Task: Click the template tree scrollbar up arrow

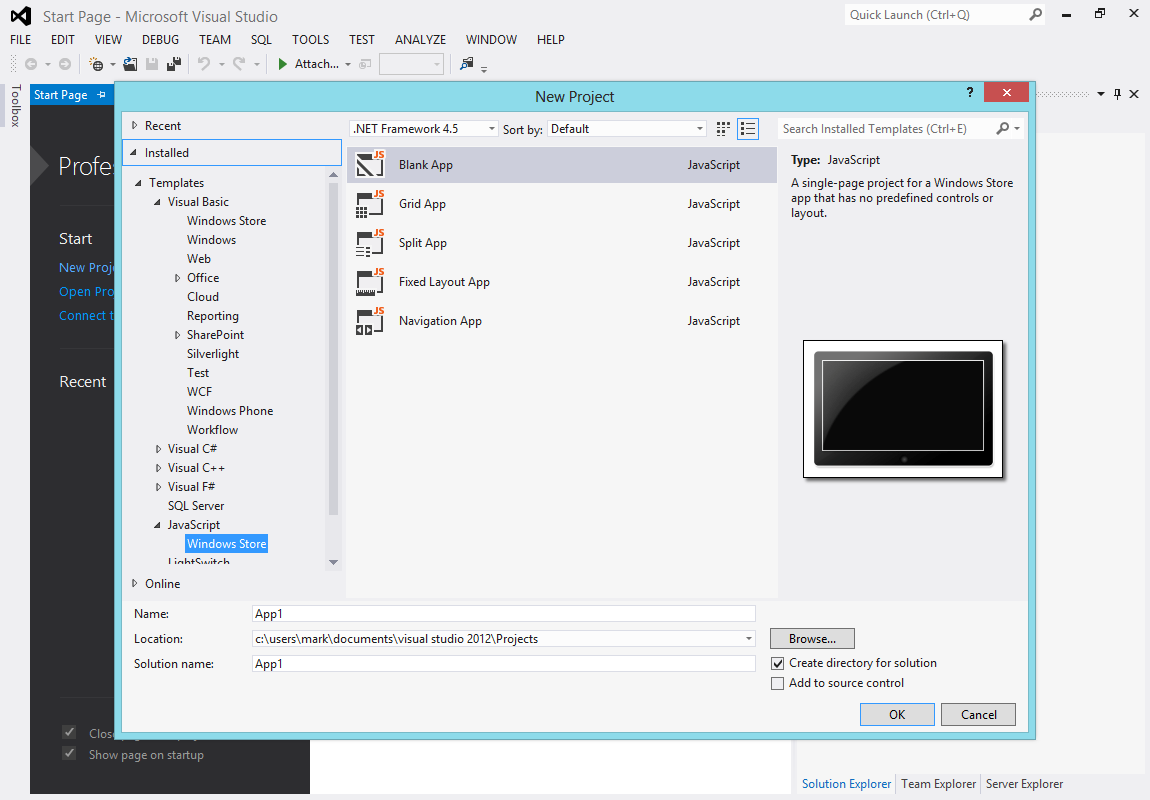Action: [334, 175]
